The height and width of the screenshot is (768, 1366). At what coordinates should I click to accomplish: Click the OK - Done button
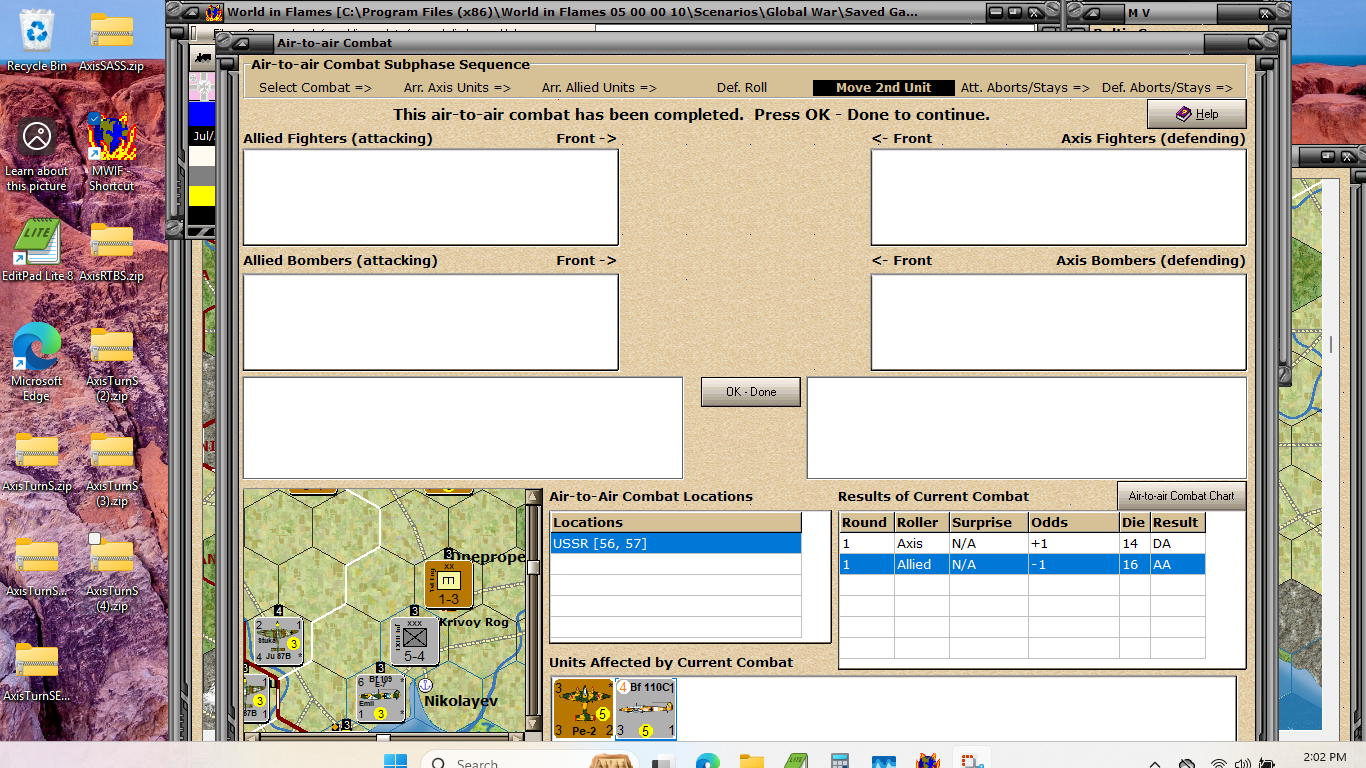tap(750, 392)
